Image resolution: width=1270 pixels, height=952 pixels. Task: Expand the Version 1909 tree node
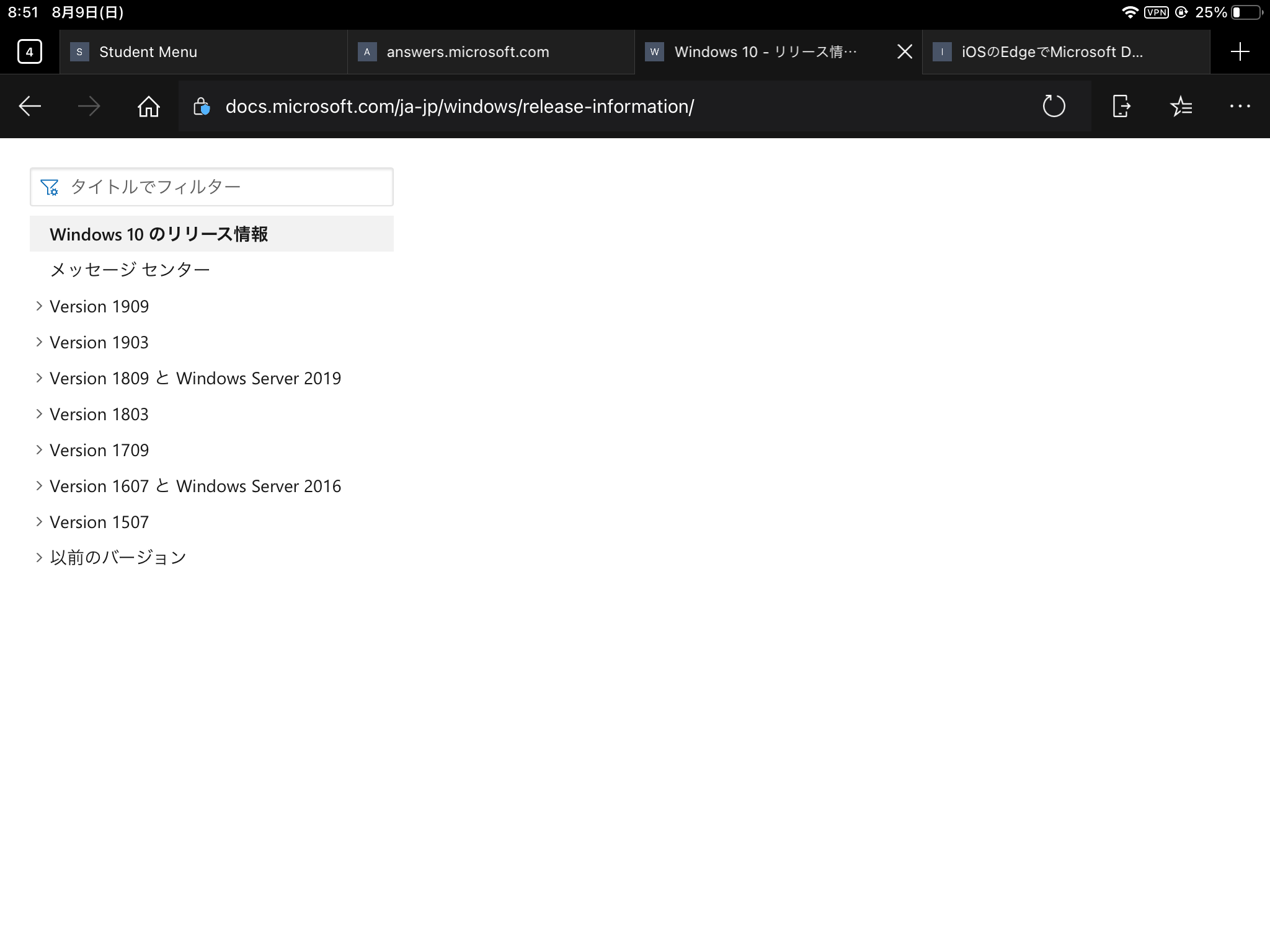[39, 306]
